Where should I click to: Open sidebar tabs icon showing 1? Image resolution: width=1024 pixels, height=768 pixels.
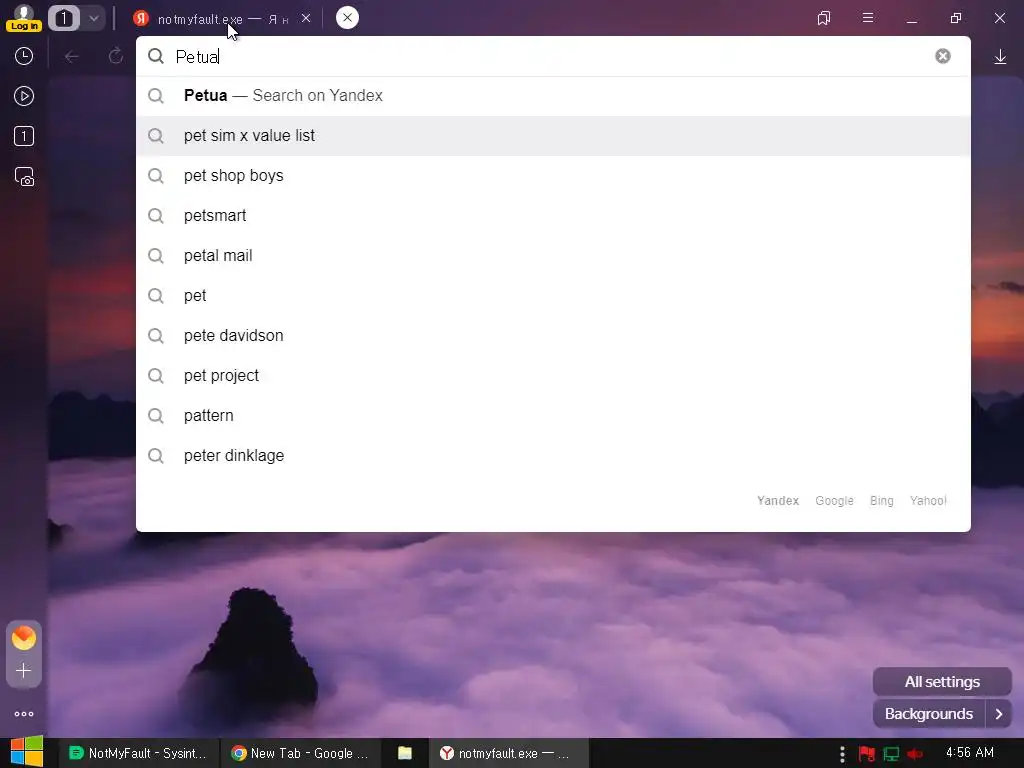[24, 136]
